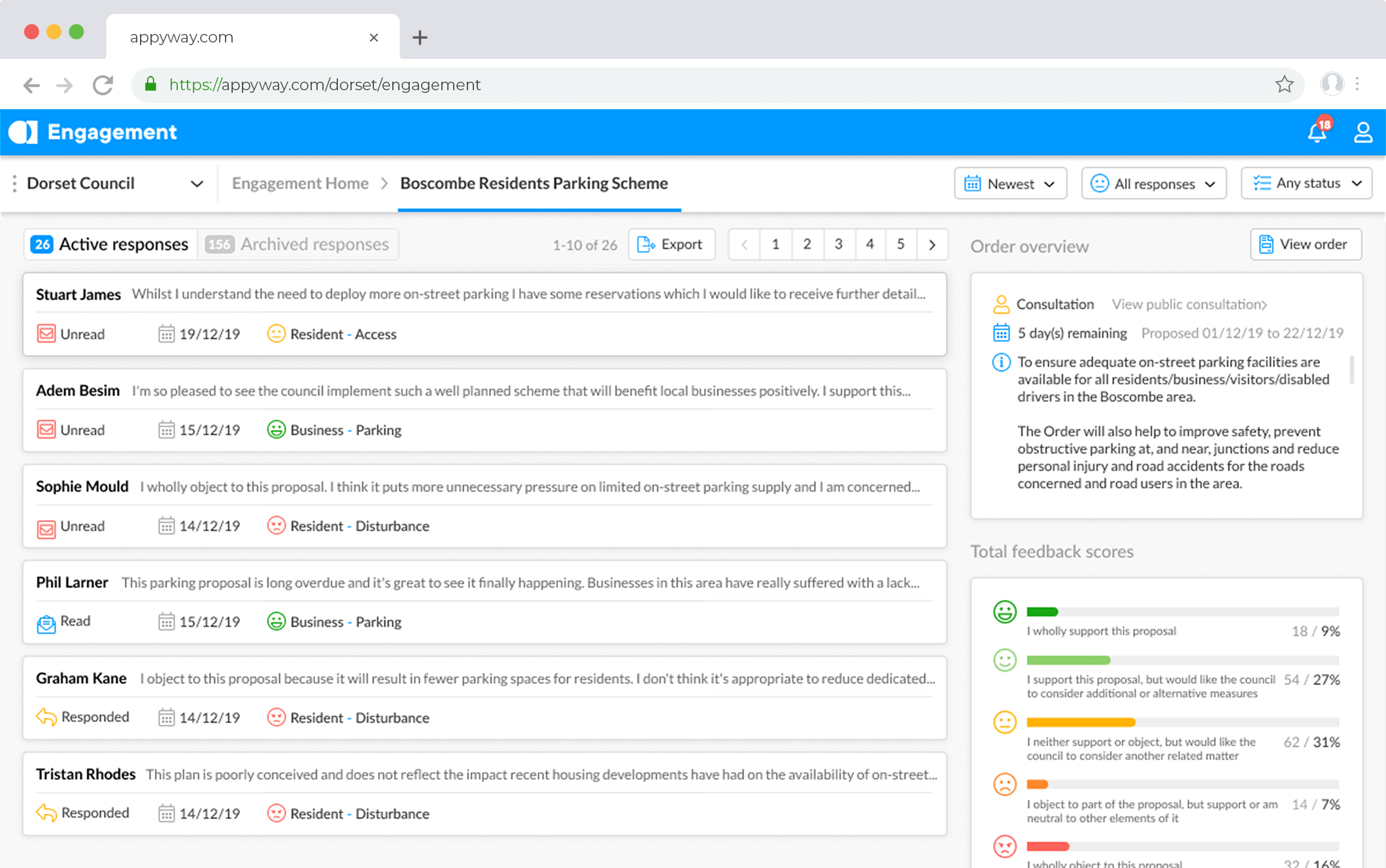Click Stuart James's unread envelope icon
1386x868 pixels.
46,334
